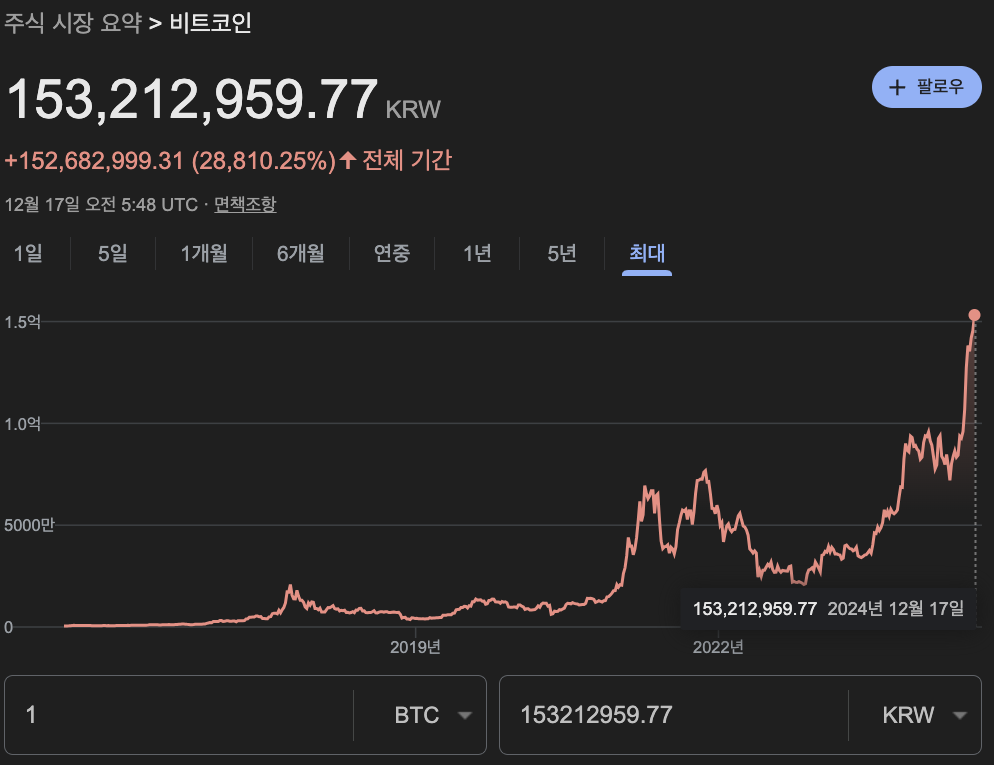Open the 5년 chart range

coord(561,254)
